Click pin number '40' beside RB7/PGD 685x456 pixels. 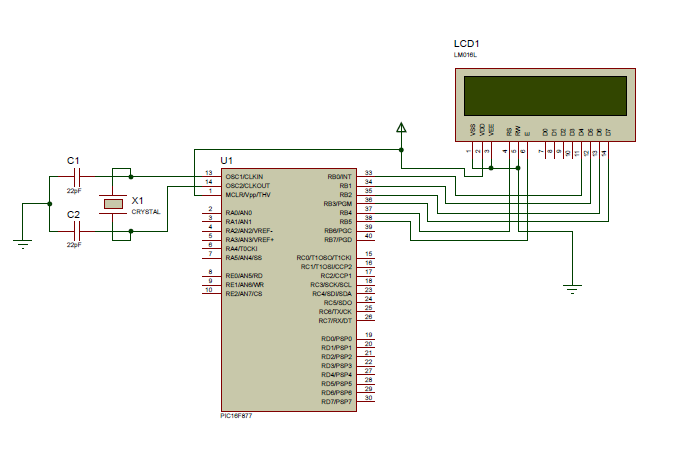pos(368,236)
